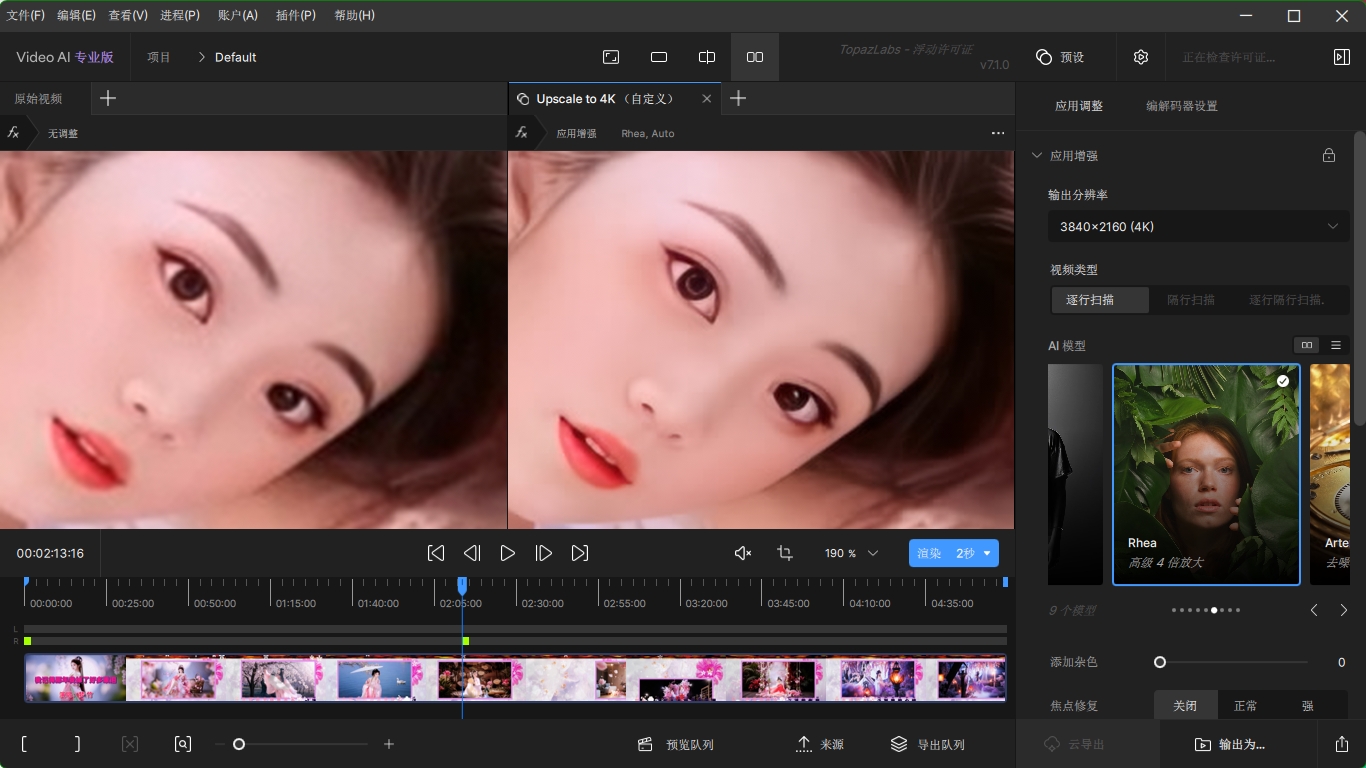Play the video preview
The image size is (1366, 768).
point(507,553)
